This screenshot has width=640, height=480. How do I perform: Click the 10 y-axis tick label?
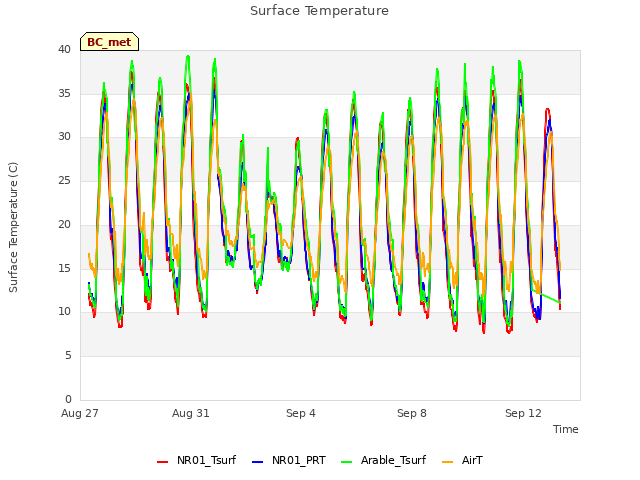(64, 312)
